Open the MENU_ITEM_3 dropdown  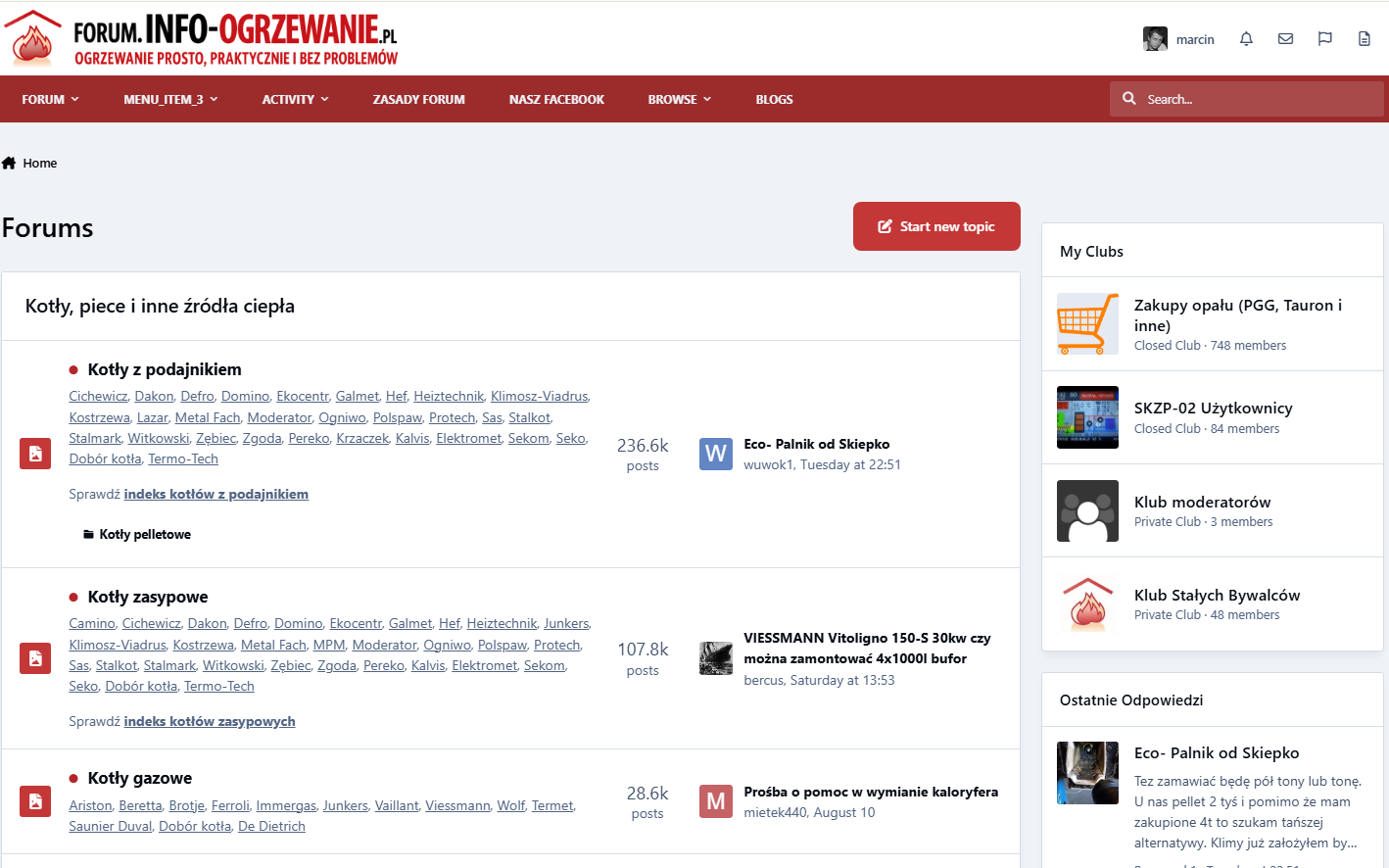point(171,99)
